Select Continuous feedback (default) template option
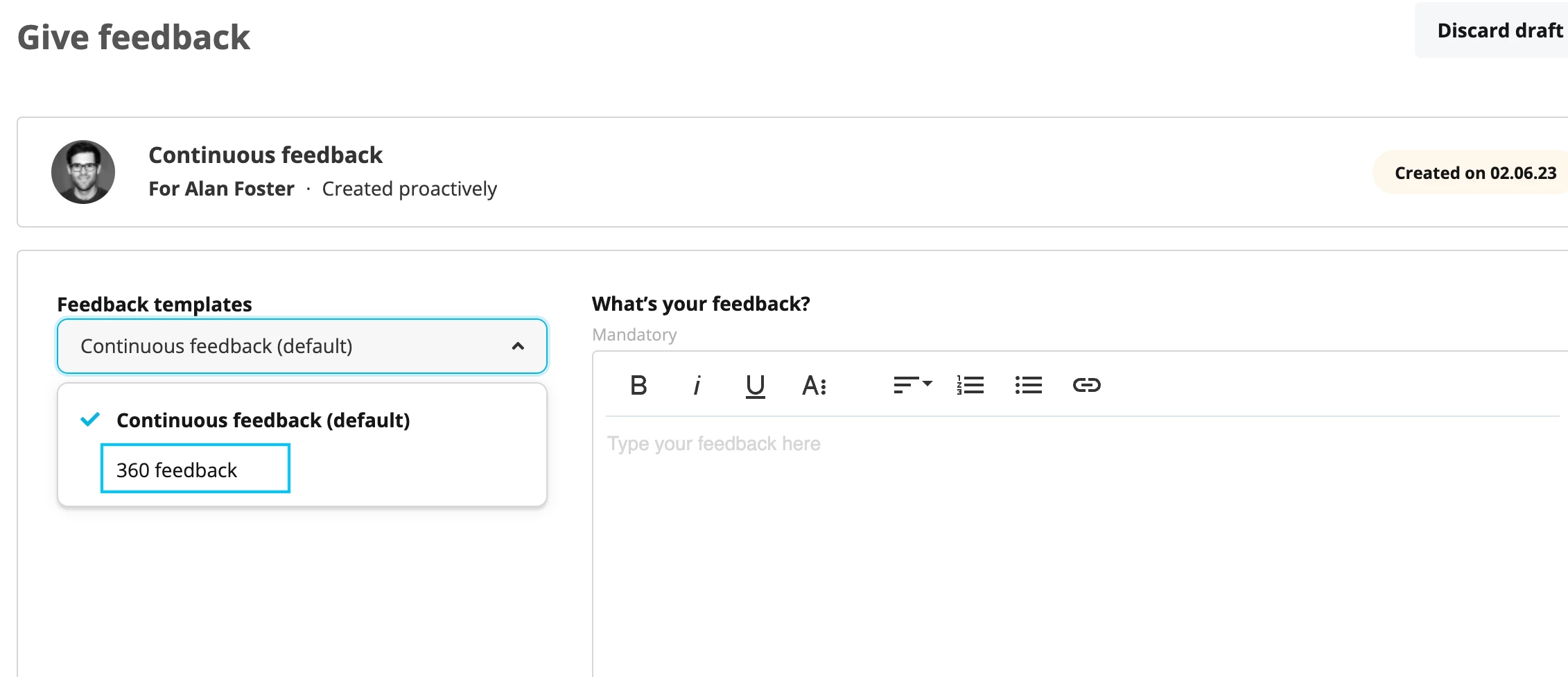This screenshot has height=677, width=1568. (302, 420)
